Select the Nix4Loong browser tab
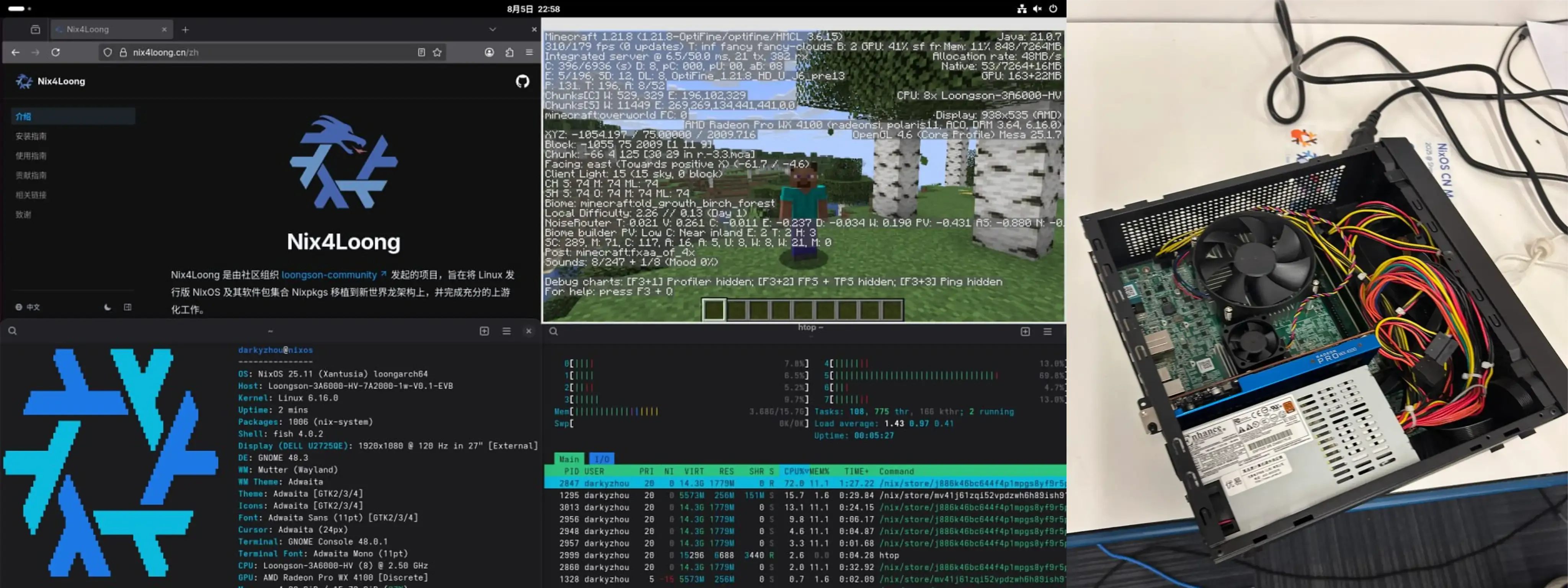 (x=112, y=29)
